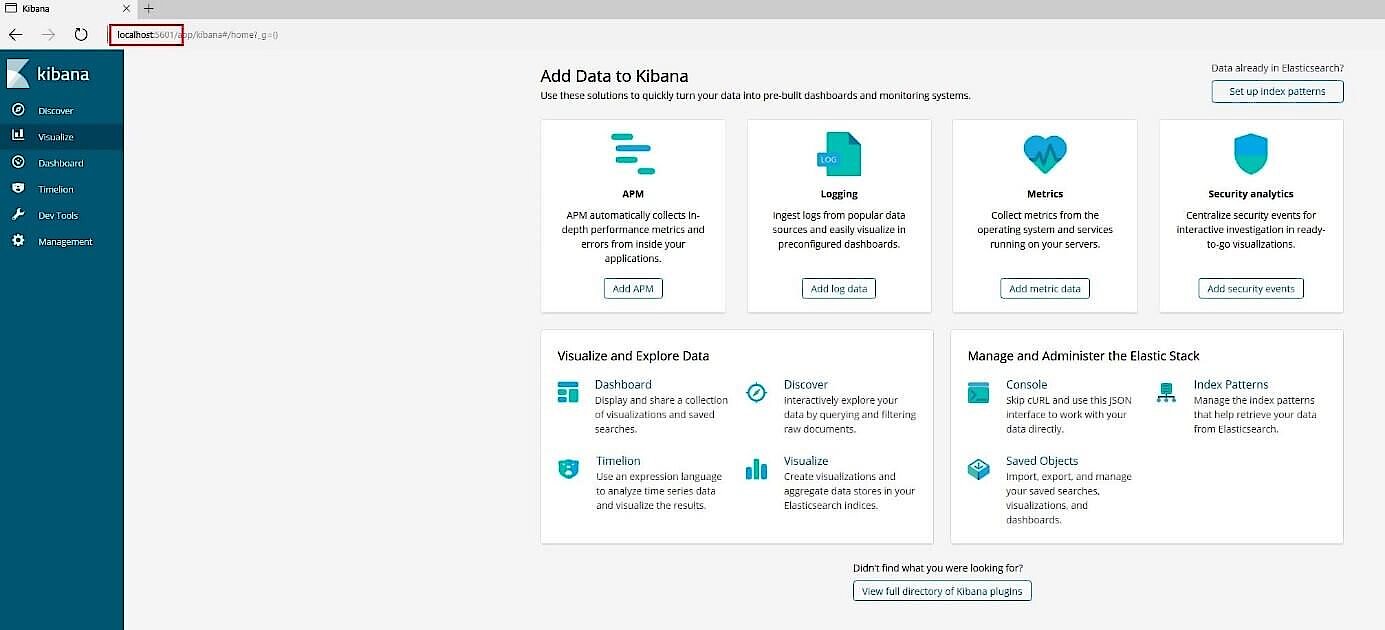Click the Saved Objects import icon
This screenshot has width=1385, height=630.
(x=977, y=468)
